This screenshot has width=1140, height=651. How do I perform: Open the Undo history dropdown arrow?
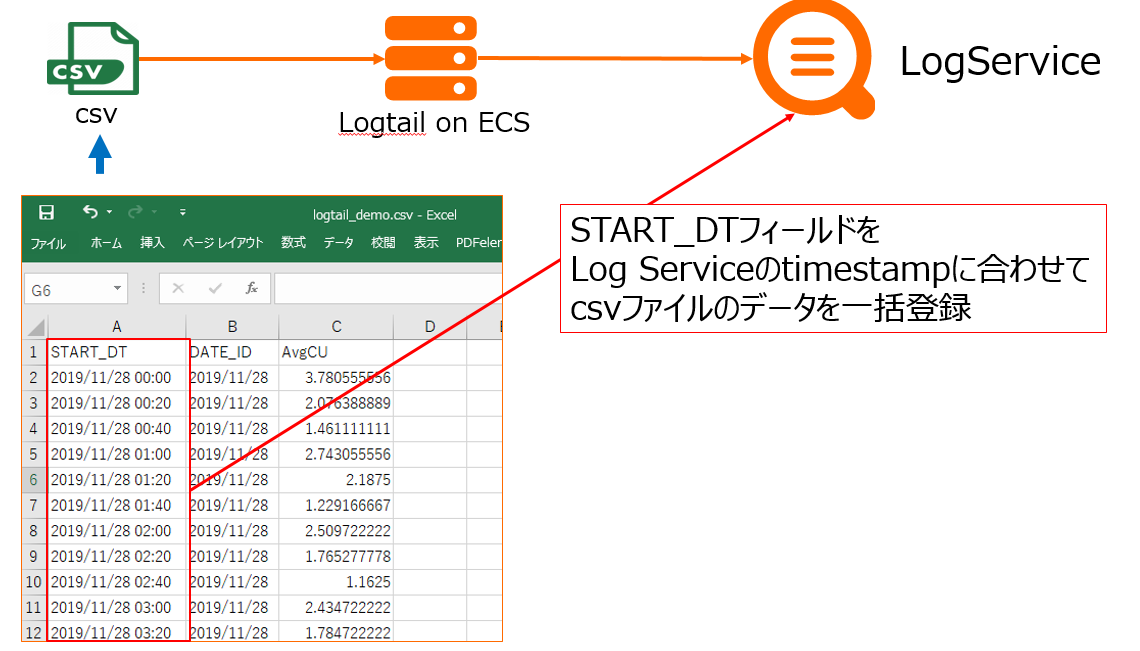[110, 212]
